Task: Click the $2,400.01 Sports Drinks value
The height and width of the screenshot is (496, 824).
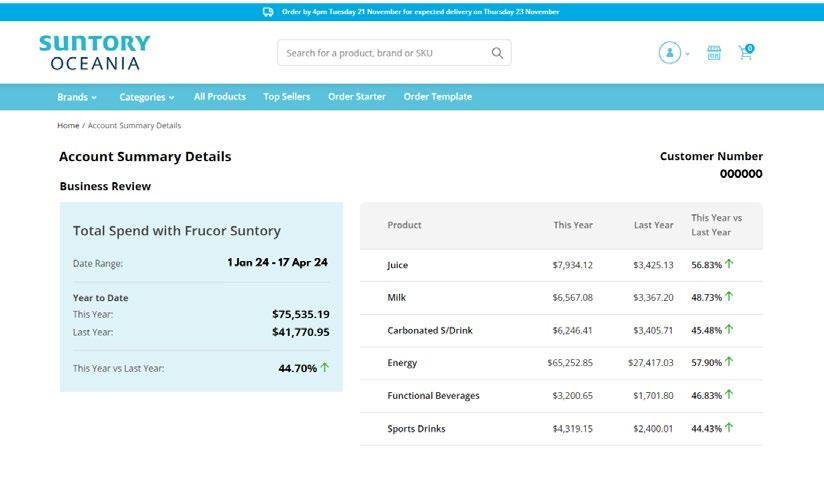Action: 653,429
